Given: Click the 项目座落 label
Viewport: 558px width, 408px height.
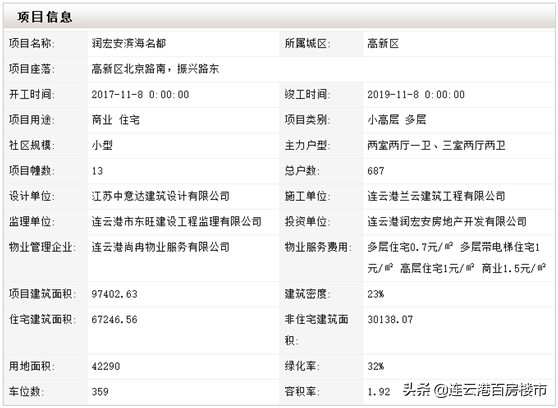Looking at the screenshot, I should 32,69.
